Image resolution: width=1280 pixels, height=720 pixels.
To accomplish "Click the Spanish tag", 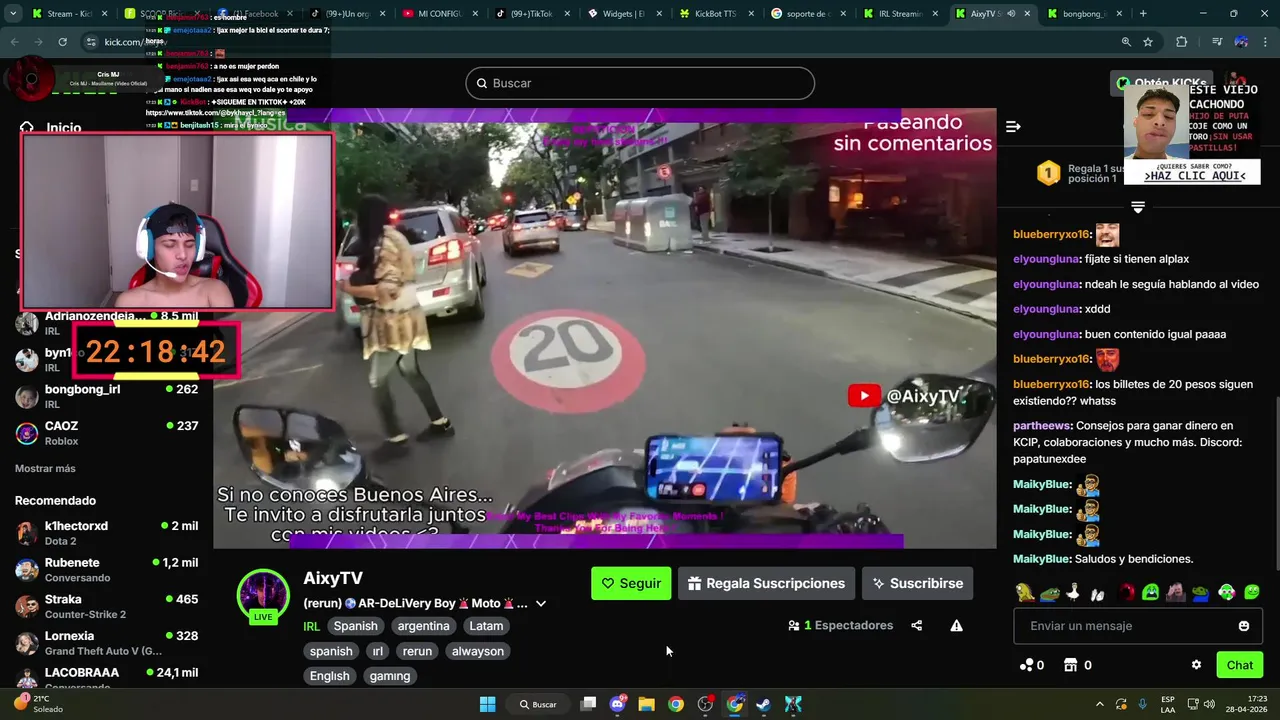I will pyautogui.click(x=356, y=626).
